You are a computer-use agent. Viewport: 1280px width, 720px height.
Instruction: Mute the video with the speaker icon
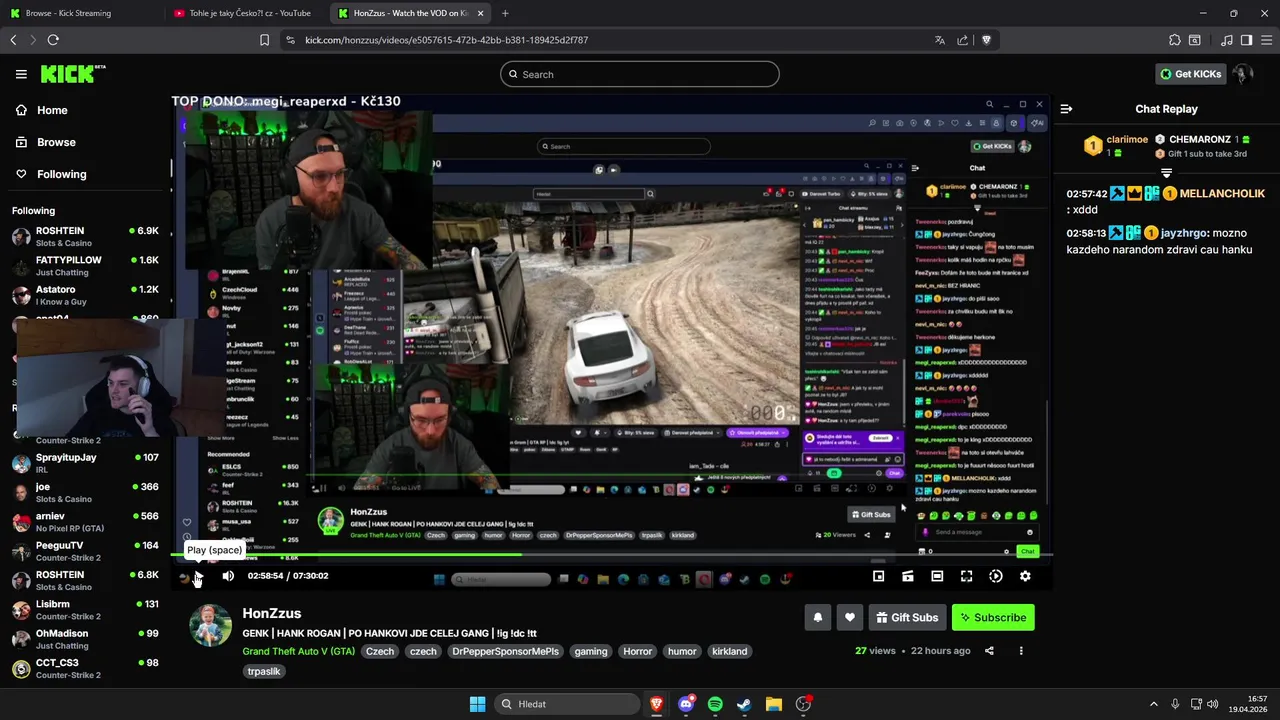pos(228,576)
